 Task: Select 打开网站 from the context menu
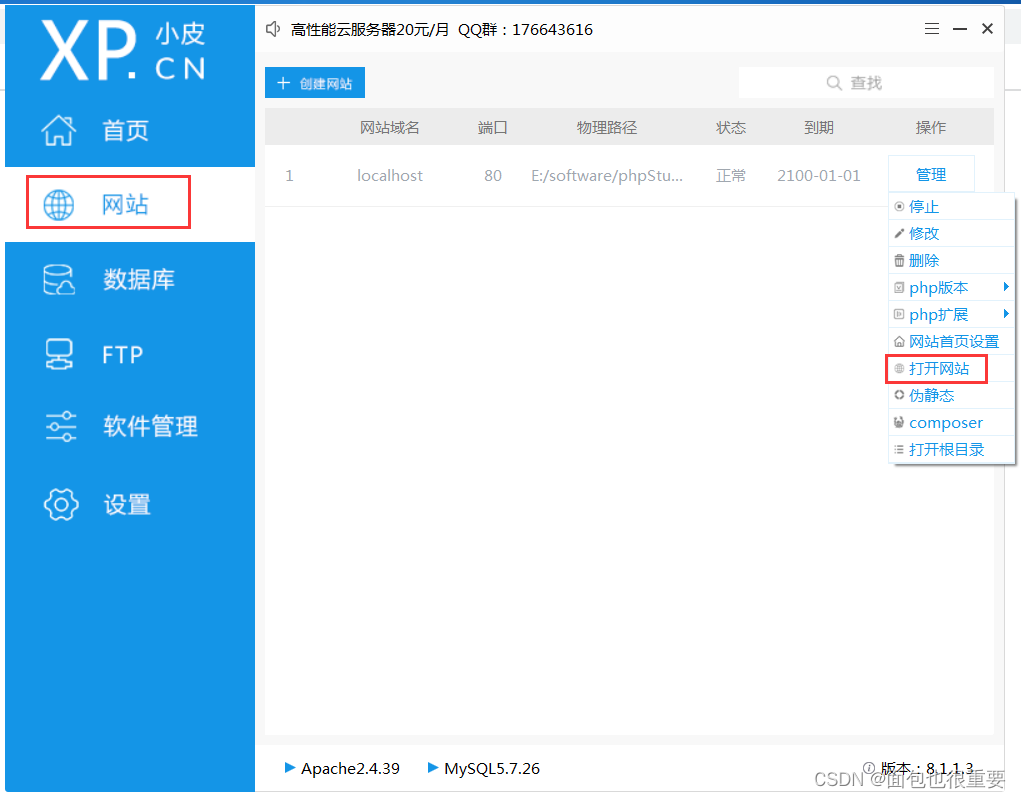coord(938,369)
